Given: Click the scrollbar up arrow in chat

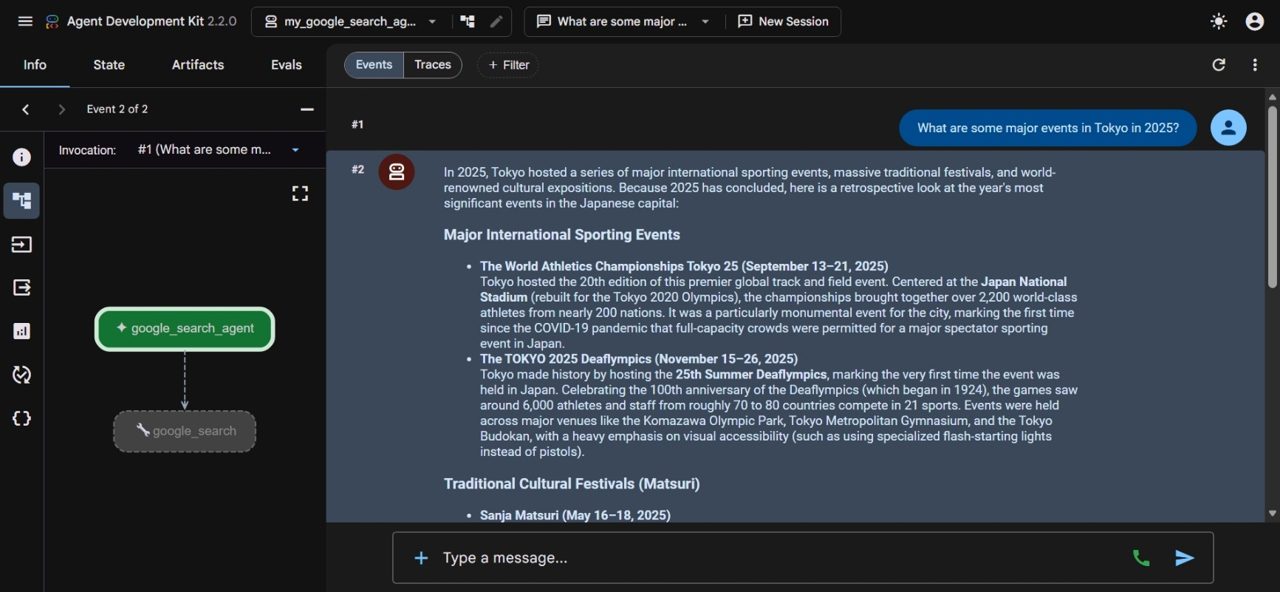Looking at the screenshot, I should click(x=1272, y=97).
